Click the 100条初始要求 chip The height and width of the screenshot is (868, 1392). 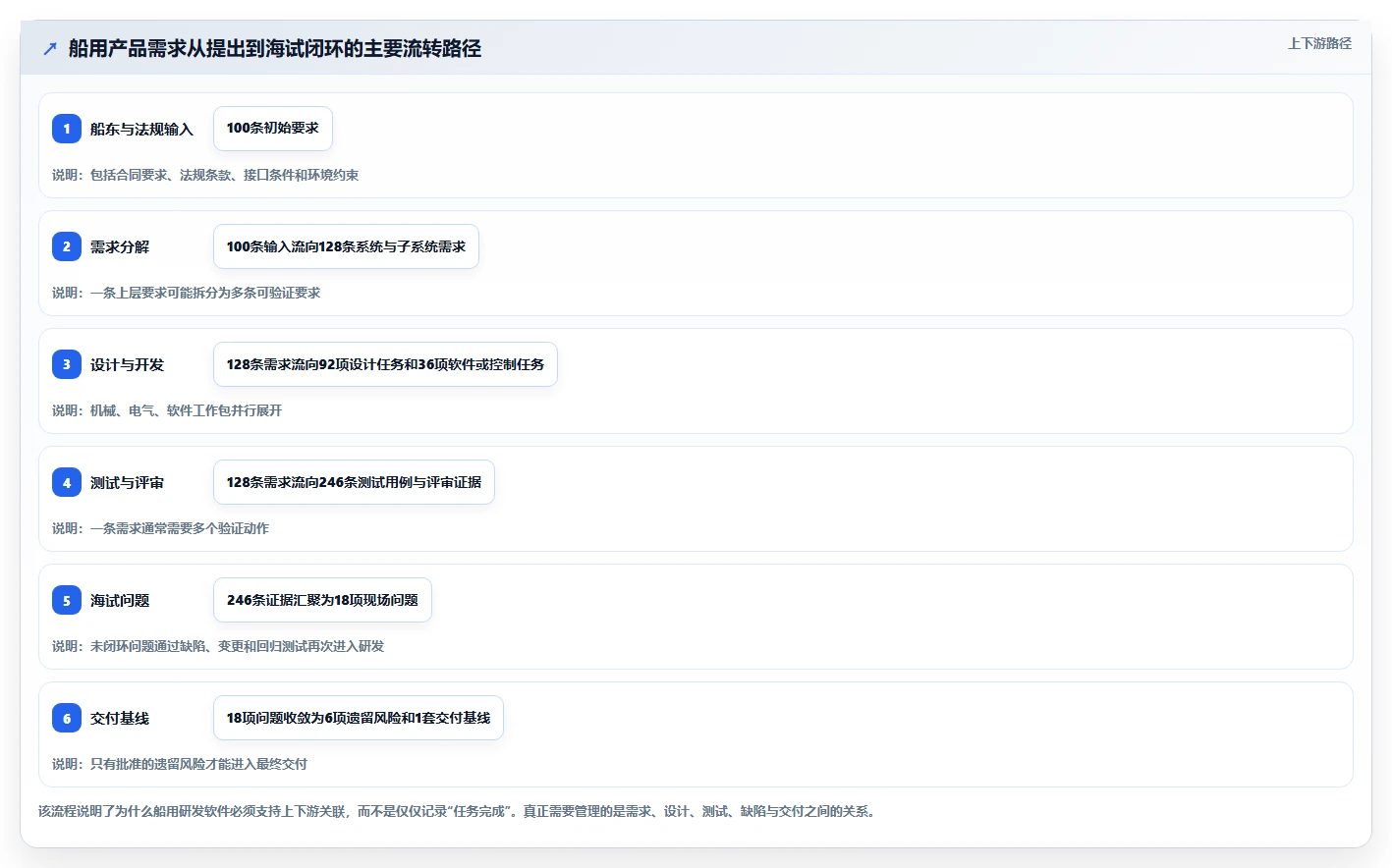pos(273,129)
